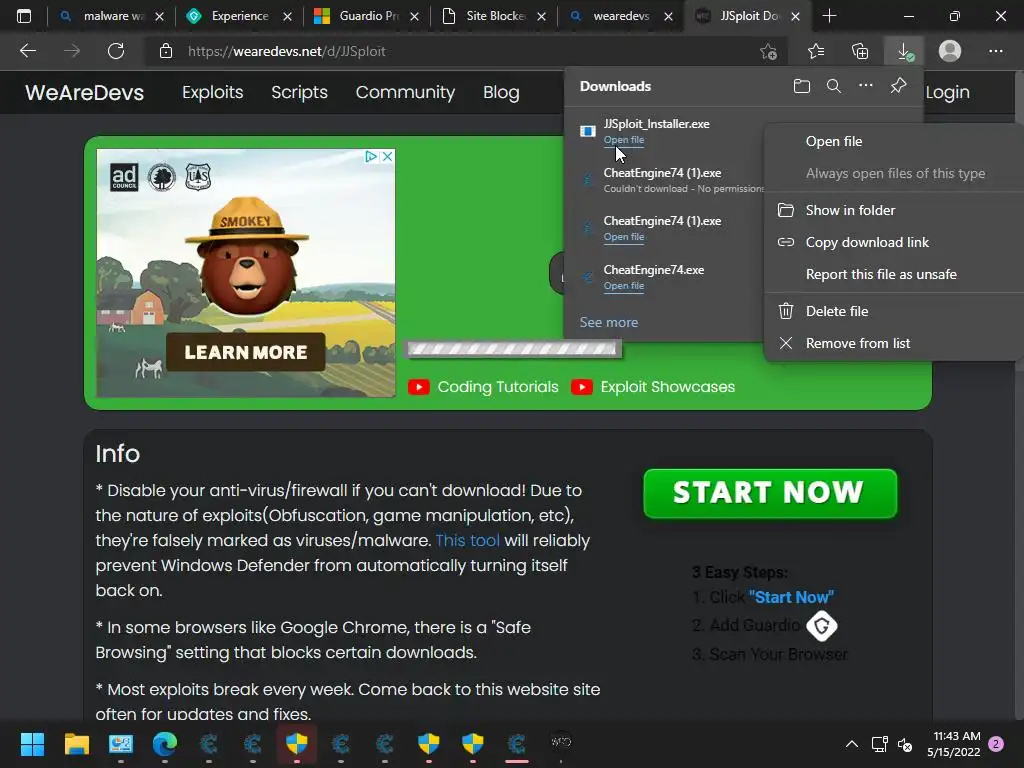Image resolution: width=1024 pixels, height=768 pixels.
Task: Open the Favorites list icon
Action: [x=816, y=51]
